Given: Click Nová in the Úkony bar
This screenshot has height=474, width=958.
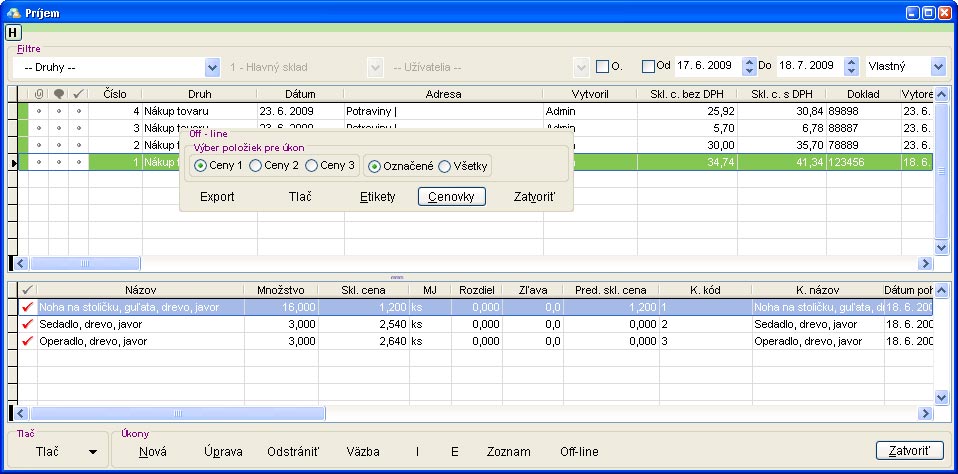Looking at the screenshot, I should coord(153,452).
